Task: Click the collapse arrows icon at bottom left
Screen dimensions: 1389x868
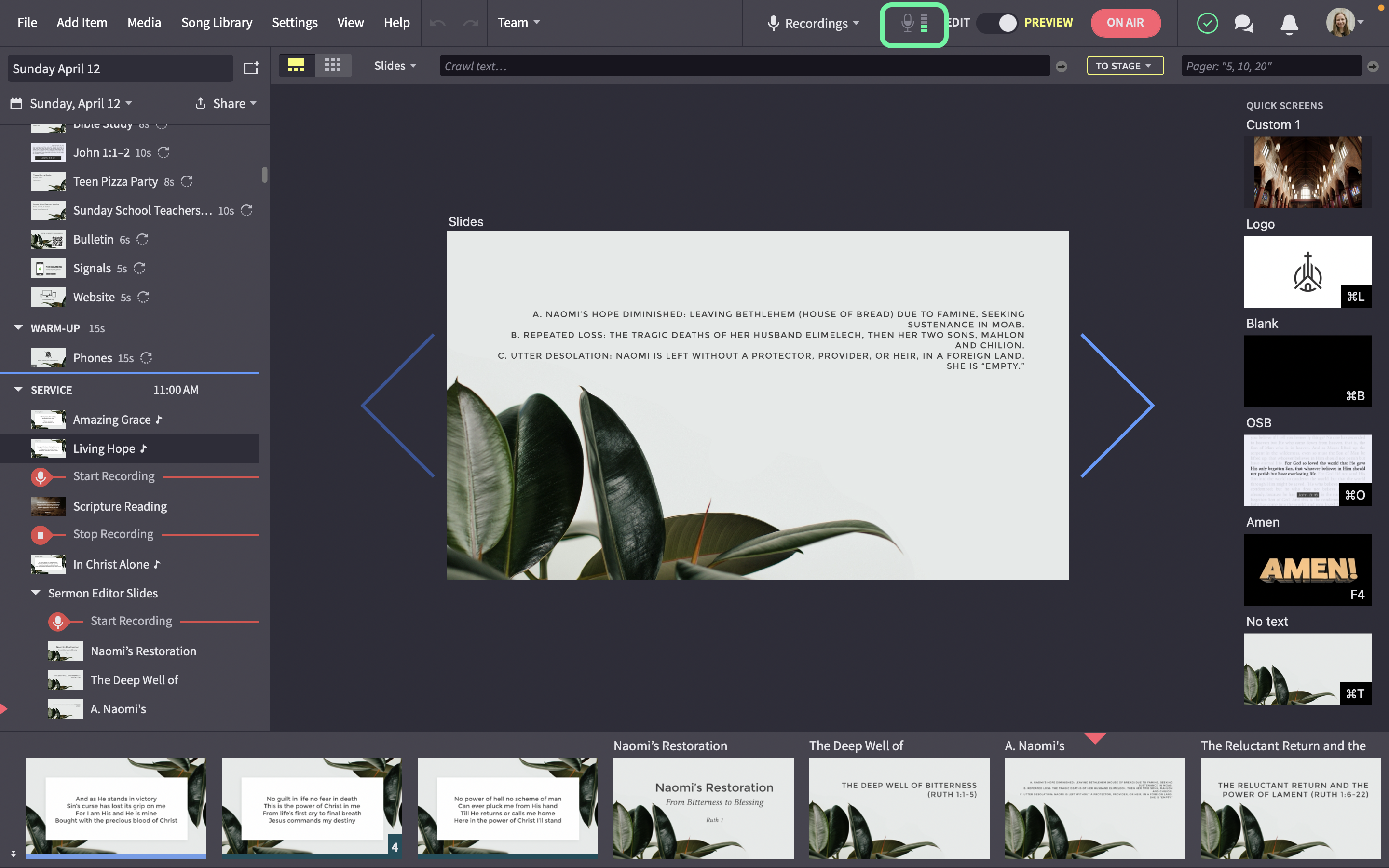Action: (13, 854)
